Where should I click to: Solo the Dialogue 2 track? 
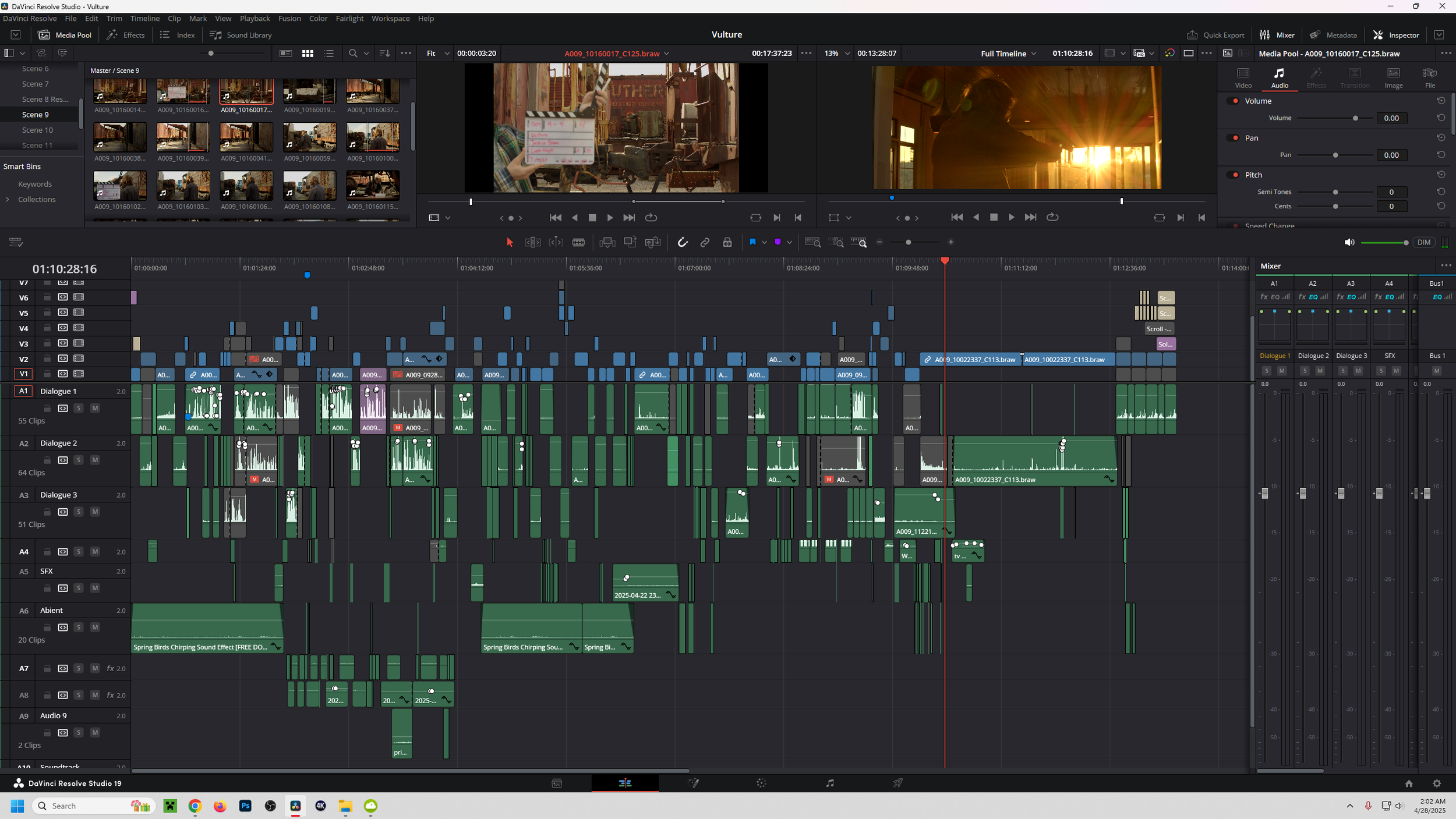pos(79,460)
